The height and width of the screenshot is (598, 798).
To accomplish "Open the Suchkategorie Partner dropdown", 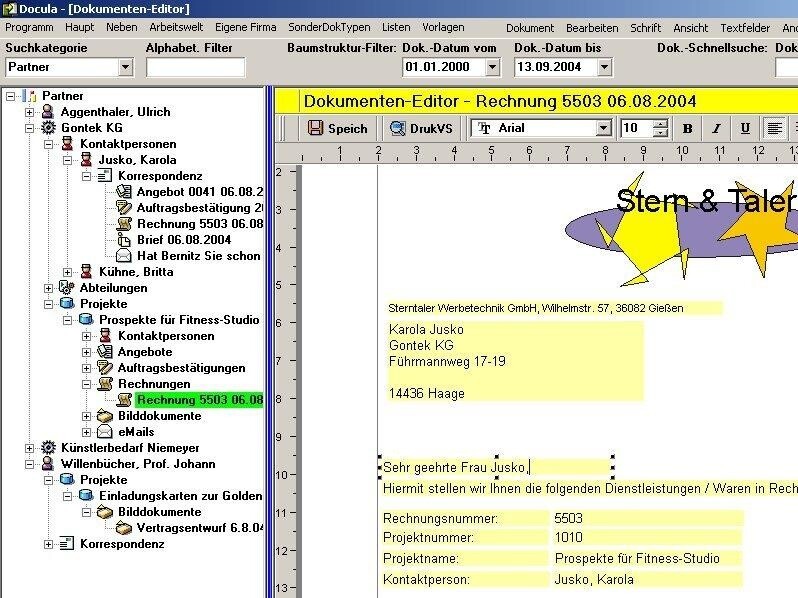I will 125,67.
